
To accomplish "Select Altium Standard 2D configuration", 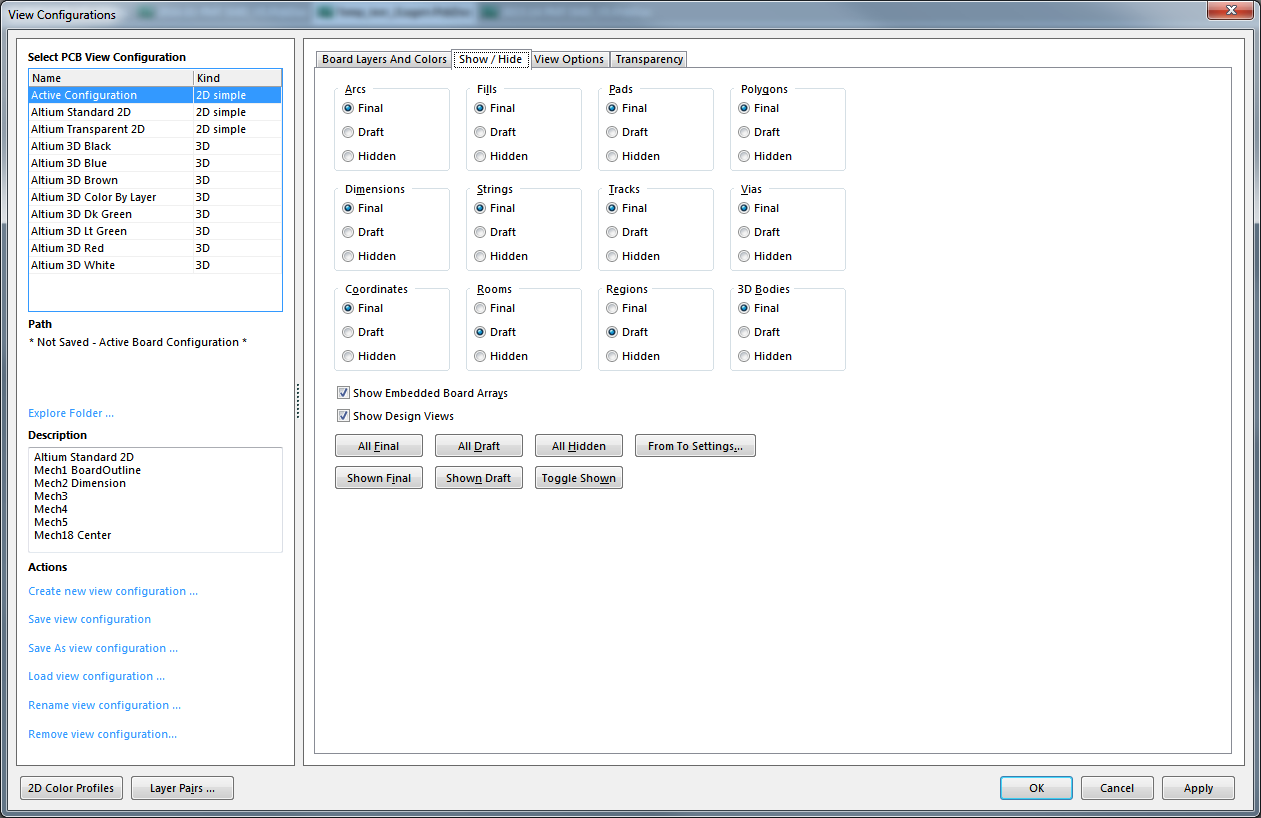I will pos(155,112).
